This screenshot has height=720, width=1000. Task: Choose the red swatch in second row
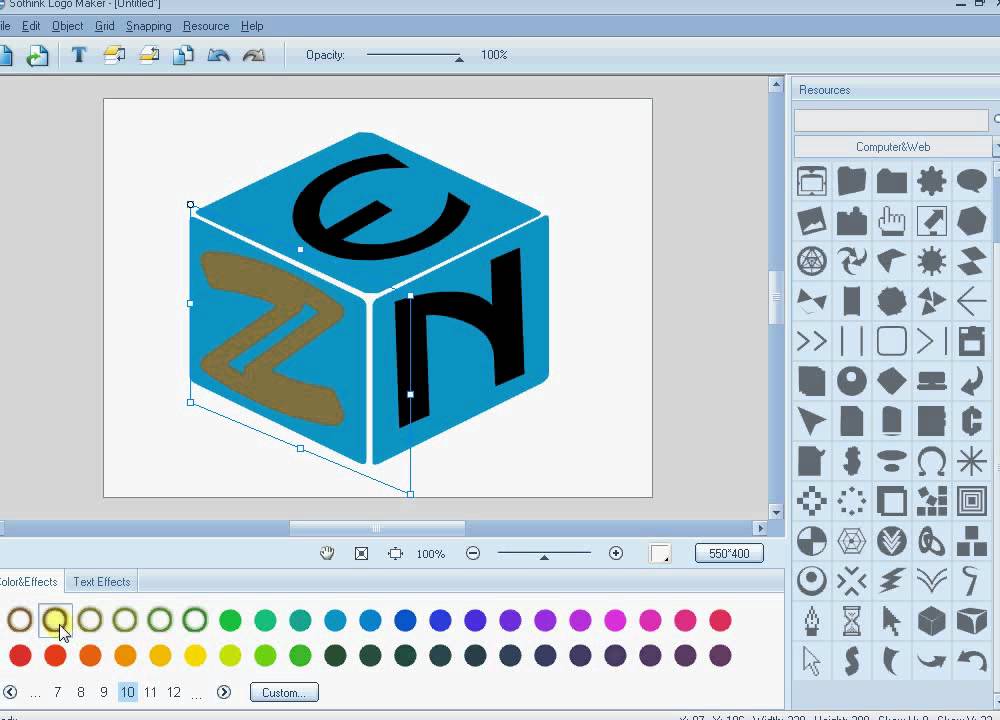click(x=20, y=656)
